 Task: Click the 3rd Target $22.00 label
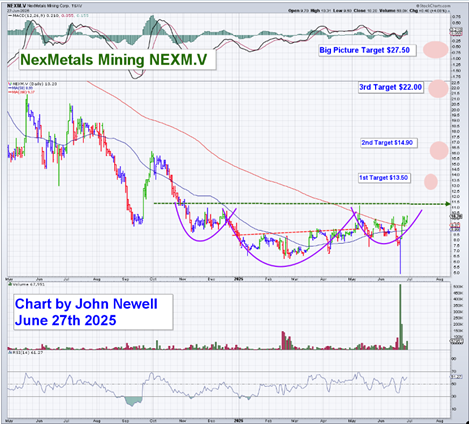point(391,87)
